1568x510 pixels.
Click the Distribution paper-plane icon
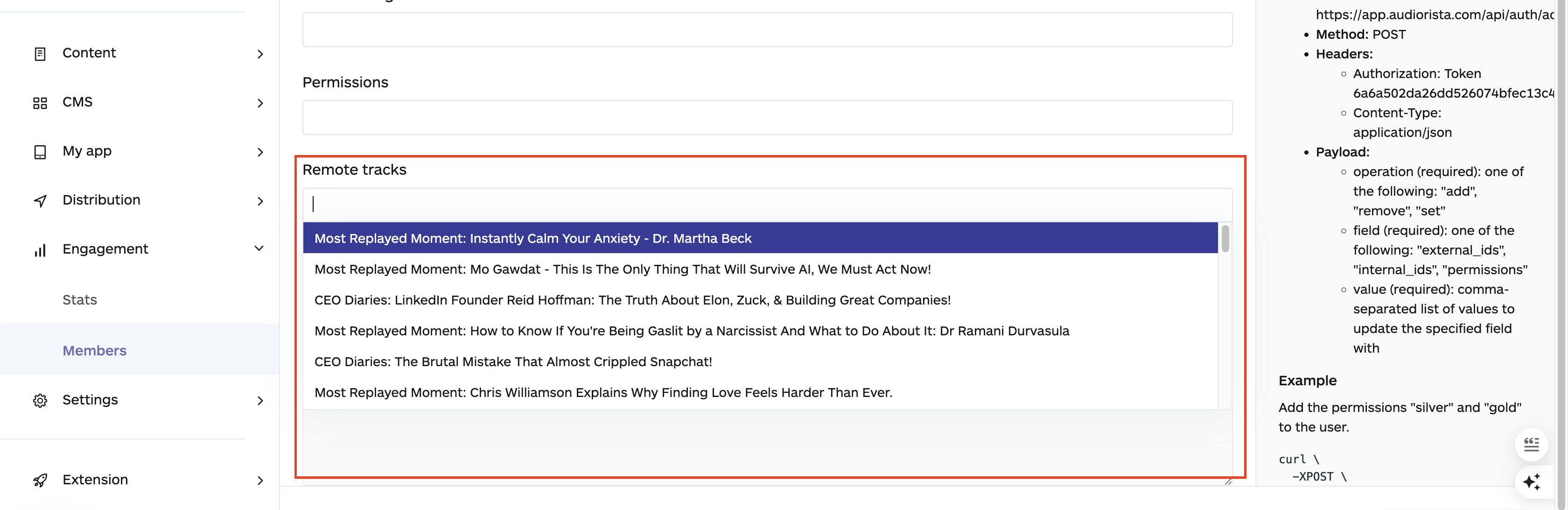pos(40,201)
